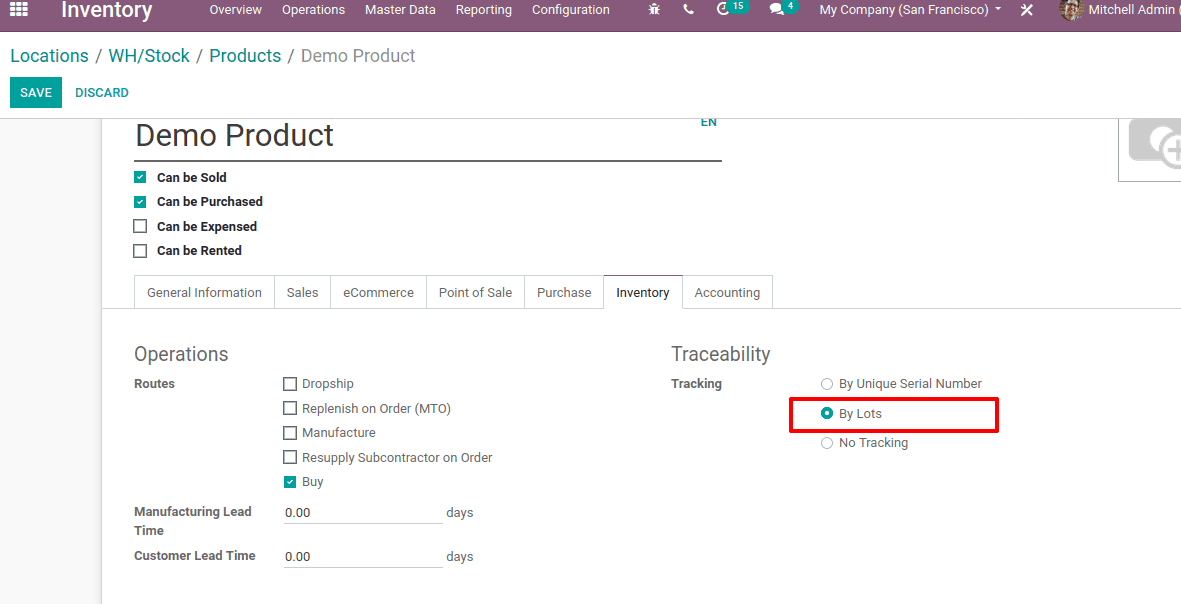The image size is (1181, 604).
Task: Click the EN language button
Action: pos(709,122)
